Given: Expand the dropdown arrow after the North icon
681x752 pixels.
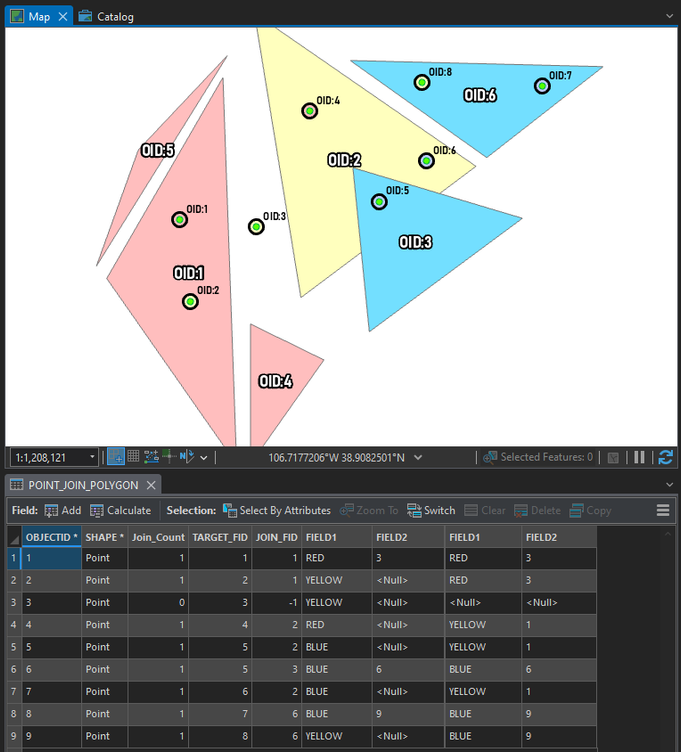Looking at the screenshot, I should [x=204, y=458].
